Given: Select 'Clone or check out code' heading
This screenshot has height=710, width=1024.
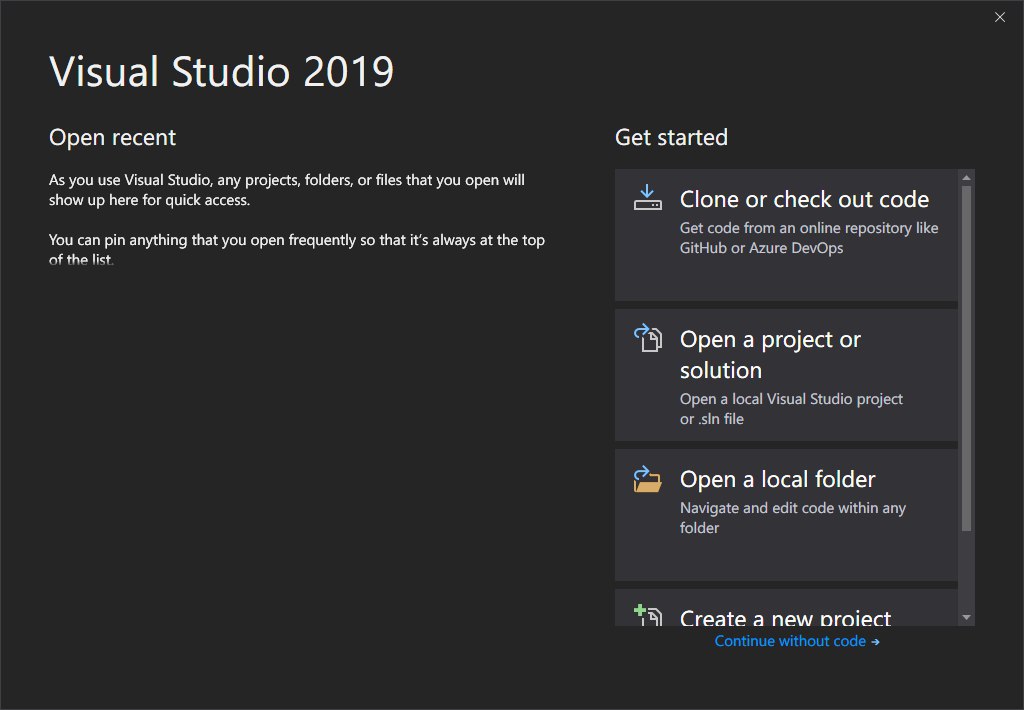Looking at the screenshot, I should (804, 199).
